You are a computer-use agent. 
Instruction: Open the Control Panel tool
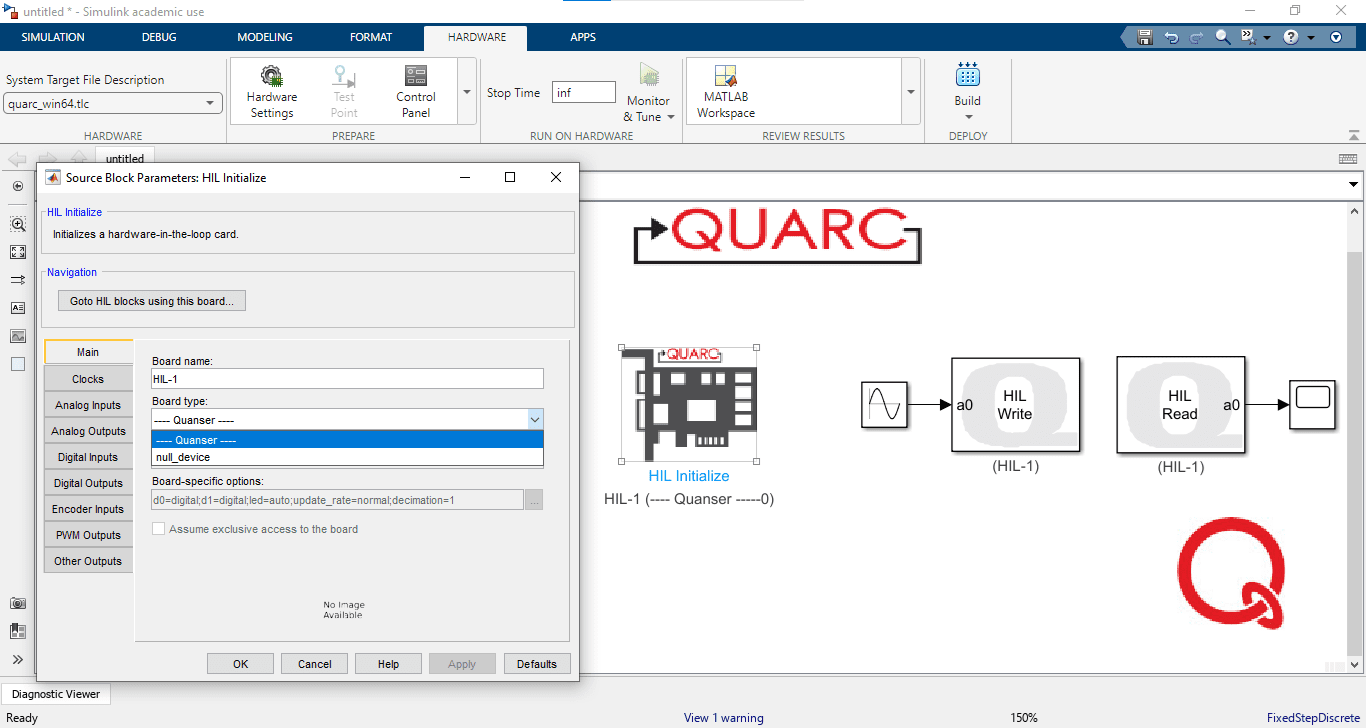click(x=415, y=91)
